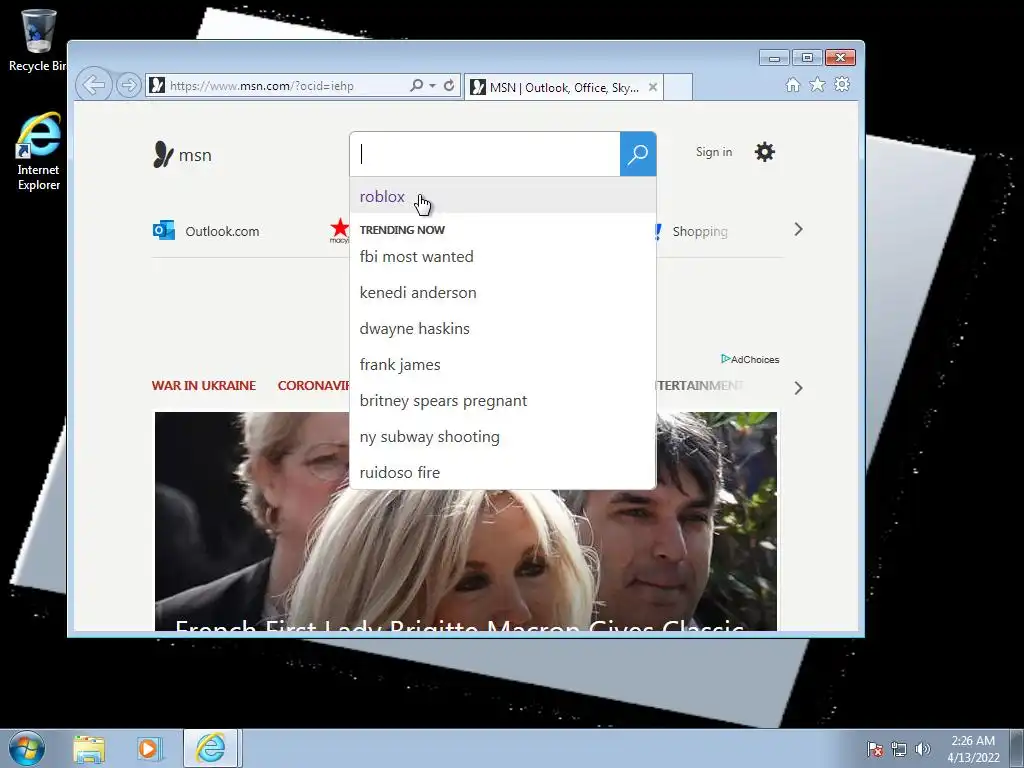Select kenedi anderson suggestion
1024x768 pixels.
point(503,293)
